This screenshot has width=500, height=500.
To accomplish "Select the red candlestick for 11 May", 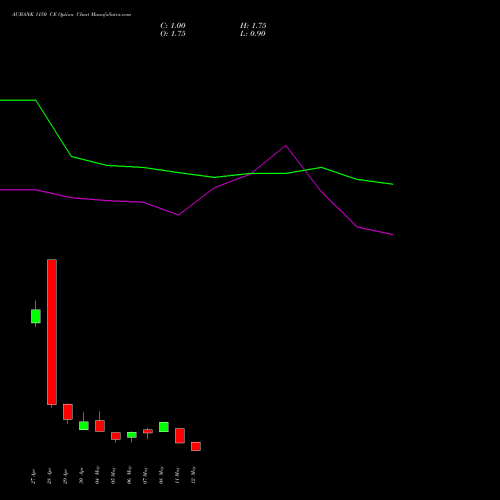I will [x=180, y=436].
